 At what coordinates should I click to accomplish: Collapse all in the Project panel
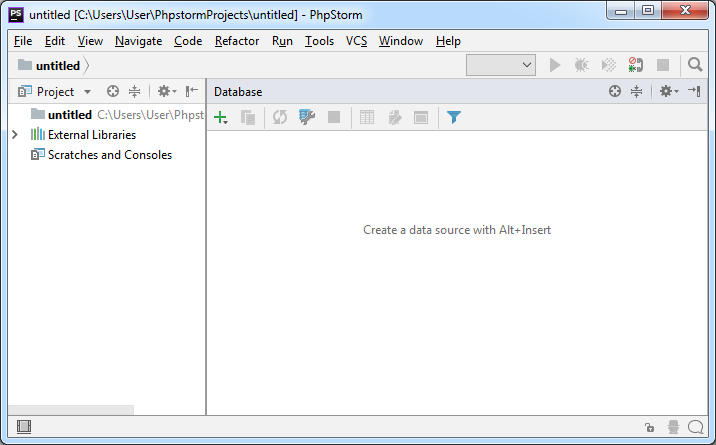click(x=134, y=91)
